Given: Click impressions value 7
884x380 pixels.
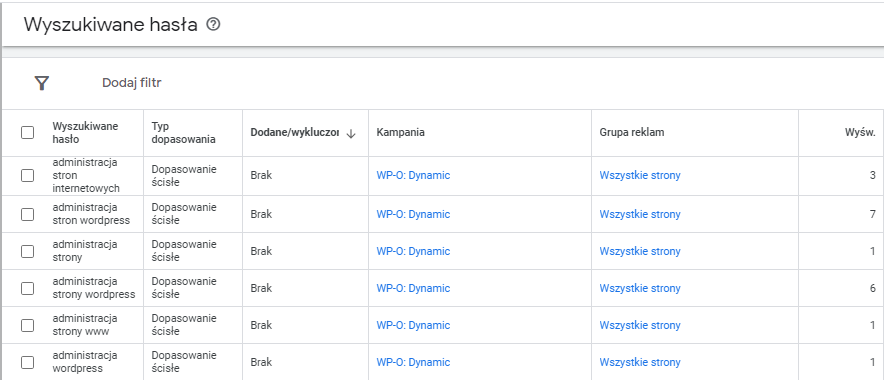Looking at the screenshot, I should [x=873, y=214].
